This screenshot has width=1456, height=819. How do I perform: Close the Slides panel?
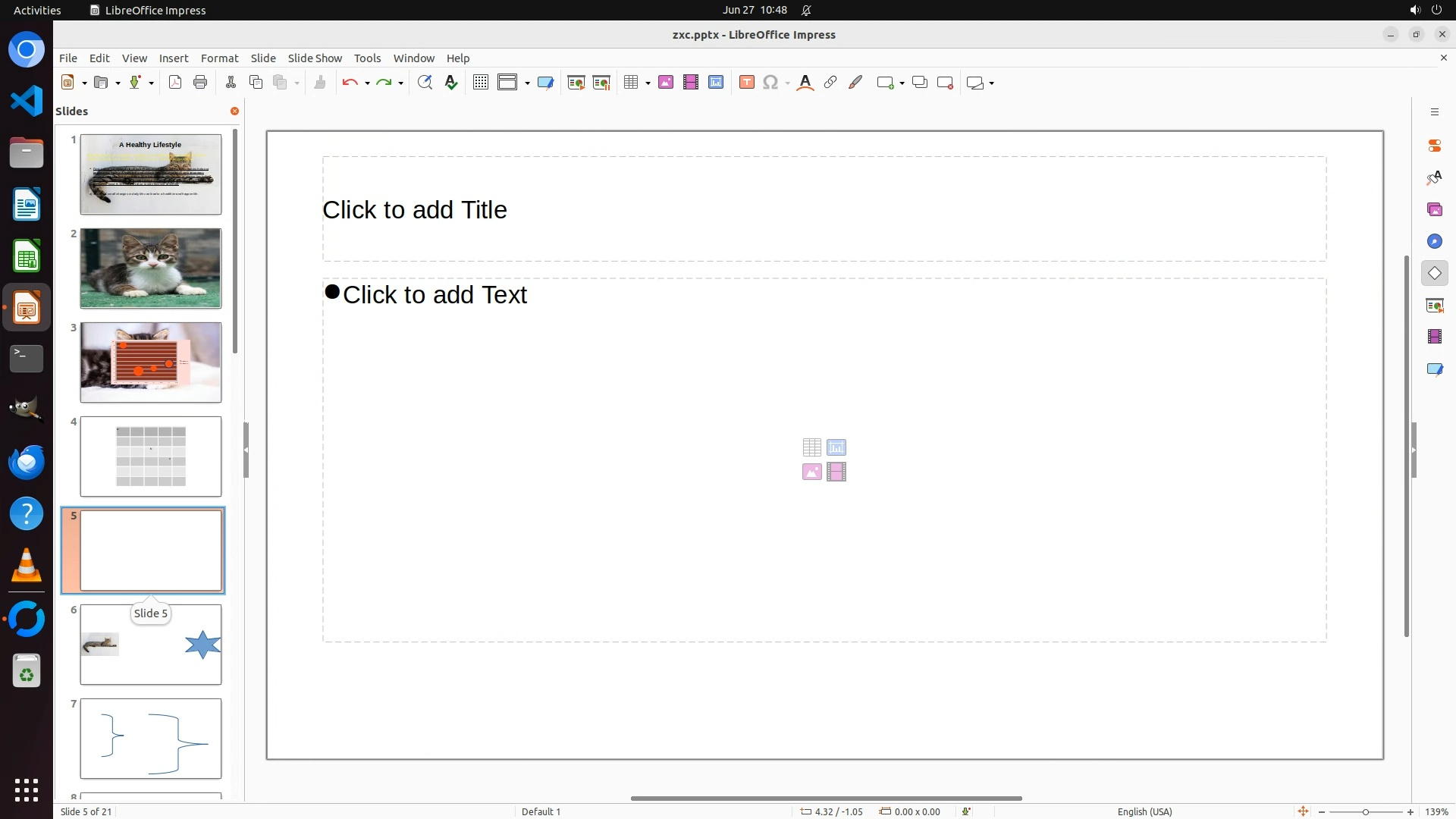[x=234, y=111]
